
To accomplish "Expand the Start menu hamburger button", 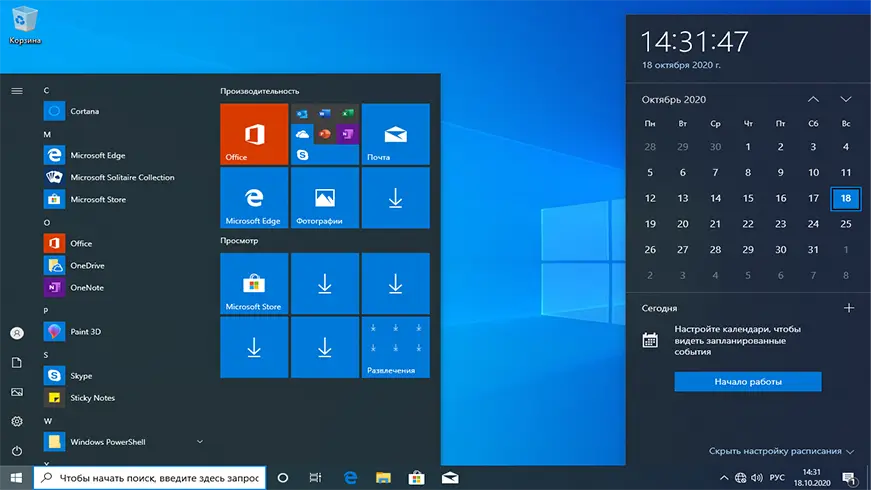I will tap(17, 91).
